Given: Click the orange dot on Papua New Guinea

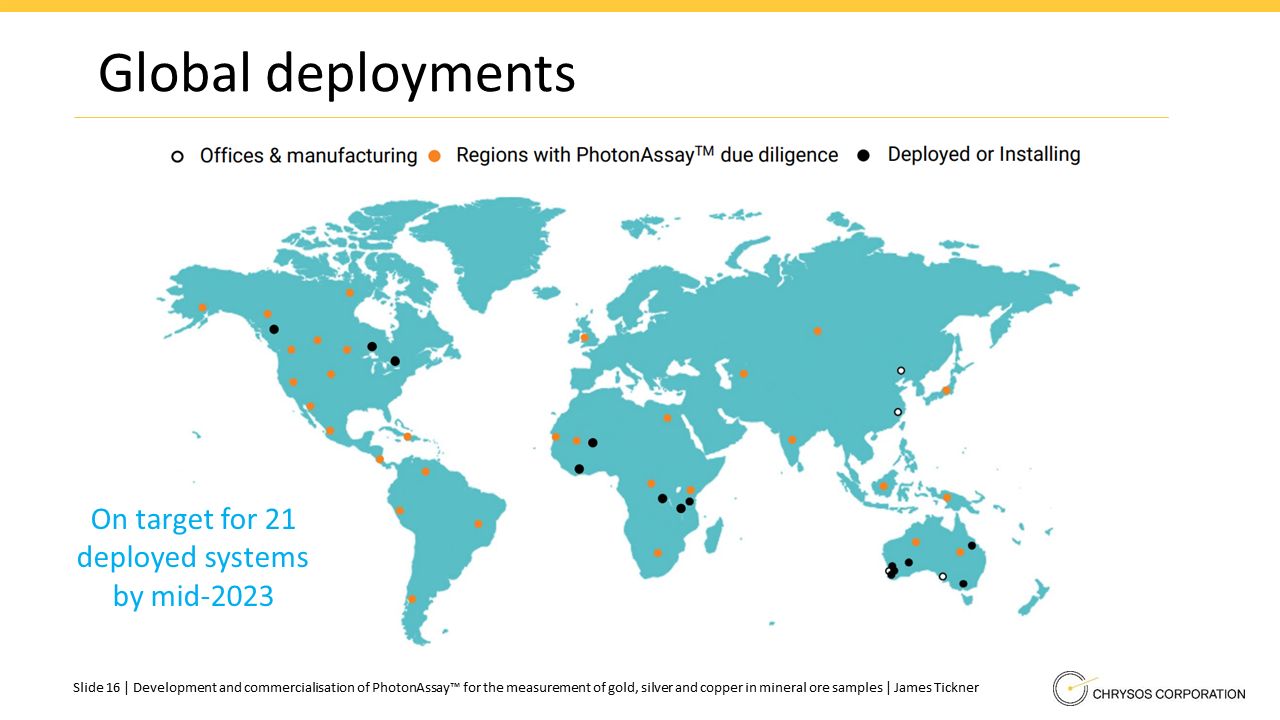Looking at the screenshot, I should point(947,497).
